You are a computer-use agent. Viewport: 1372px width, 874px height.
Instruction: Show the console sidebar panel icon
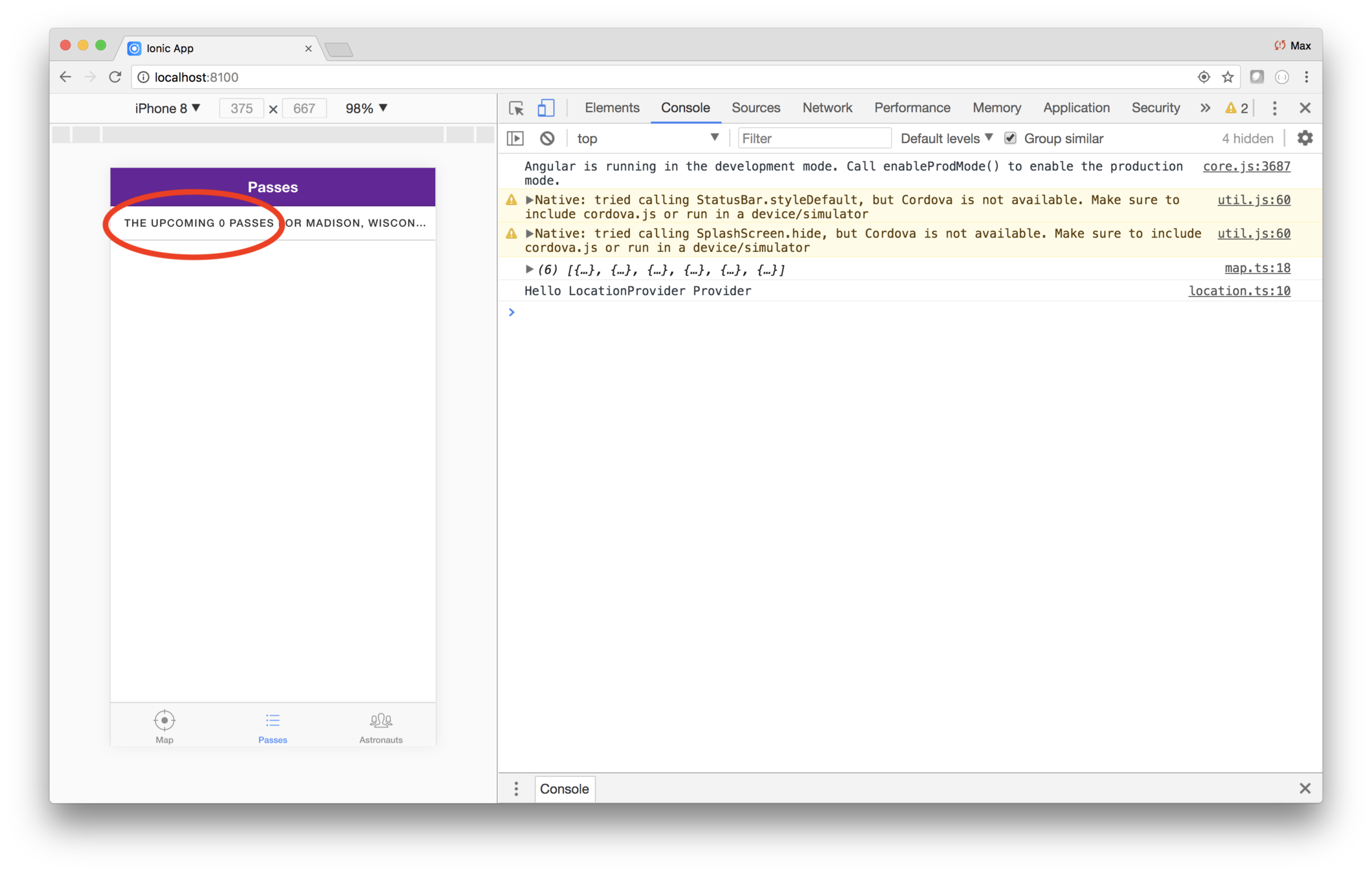pyautogui.click(x=515, y=138)
